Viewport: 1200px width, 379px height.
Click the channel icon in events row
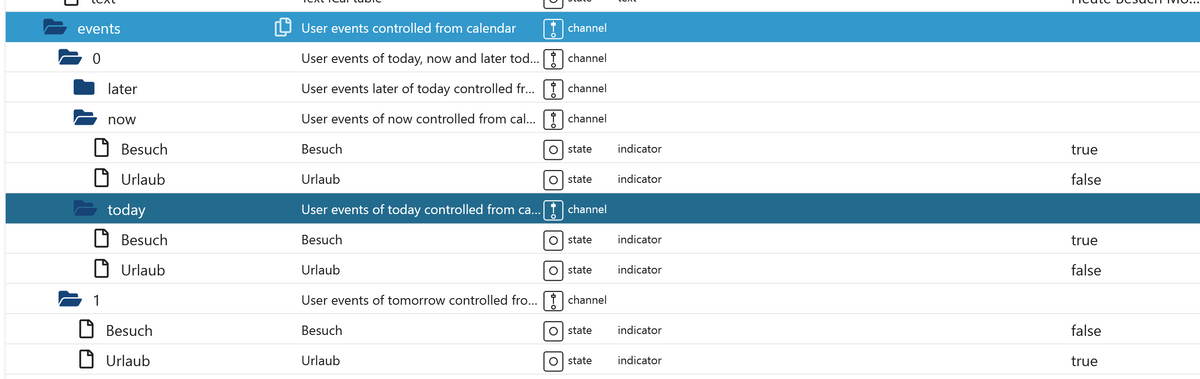point(553,28)
